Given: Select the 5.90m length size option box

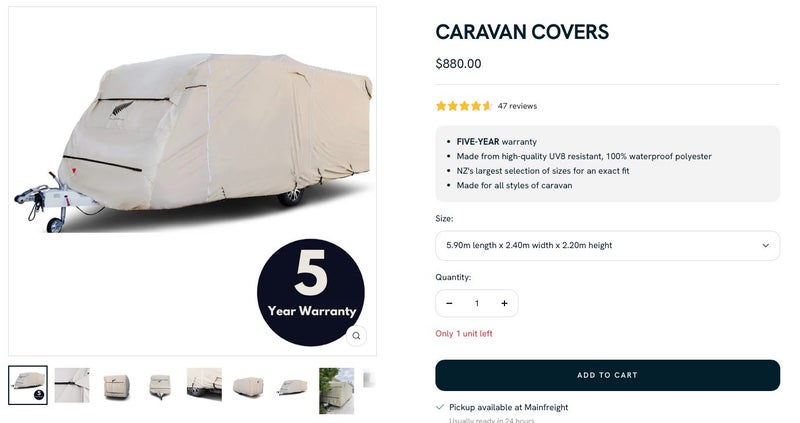Looking at the screenshot, I should 607,245.
